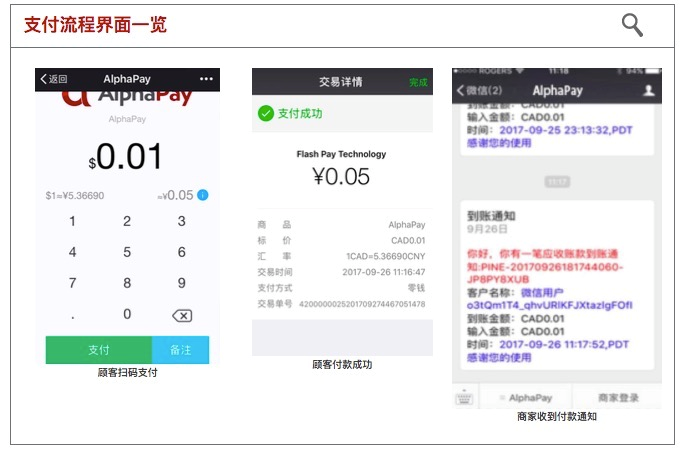Click the 11:17 time bubble in chat

tap(557, 181)
